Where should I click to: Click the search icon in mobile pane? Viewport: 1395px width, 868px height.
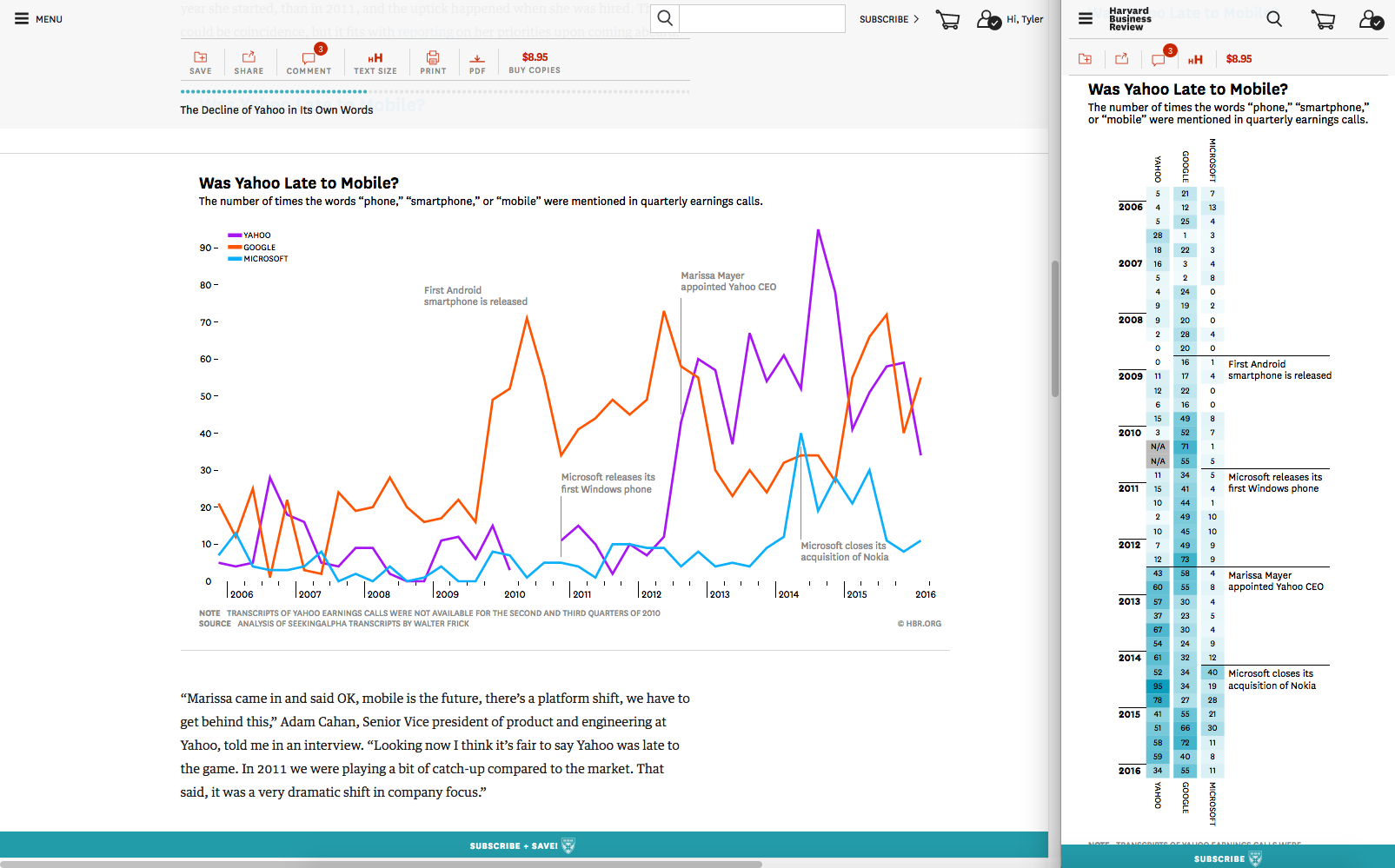pyautogui.click(x=1274, y=18)
